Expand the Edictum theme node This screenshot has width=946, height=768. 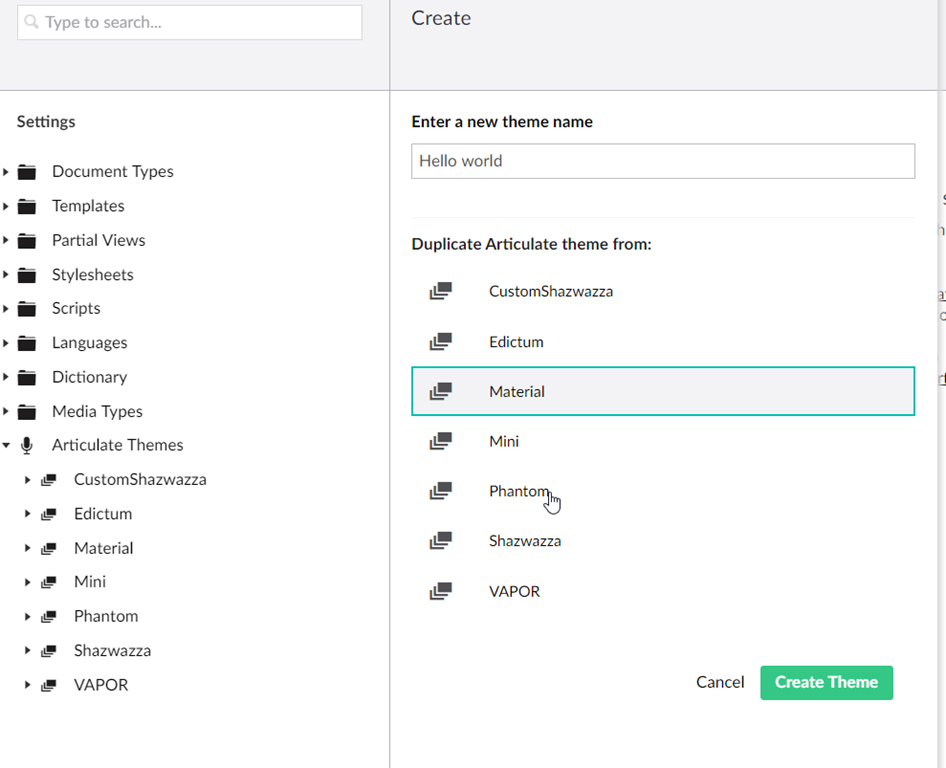tap(27, 514)
